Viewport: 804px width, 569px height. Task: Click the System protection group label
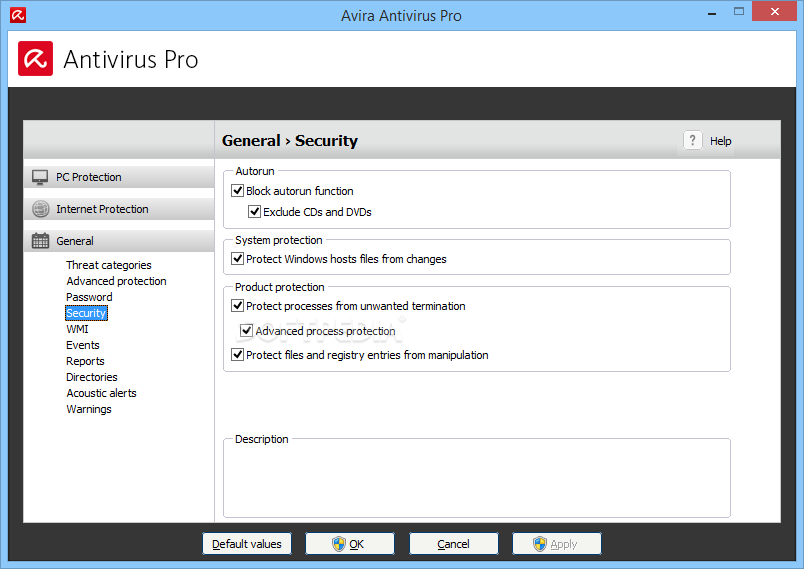pyautogui.click(x=278, y=240)
